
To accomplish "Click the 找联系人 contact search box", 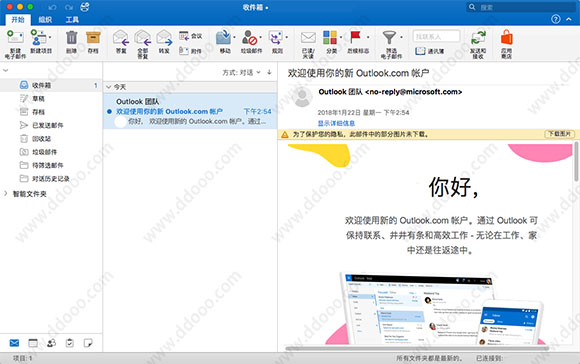I will [436, 36].
